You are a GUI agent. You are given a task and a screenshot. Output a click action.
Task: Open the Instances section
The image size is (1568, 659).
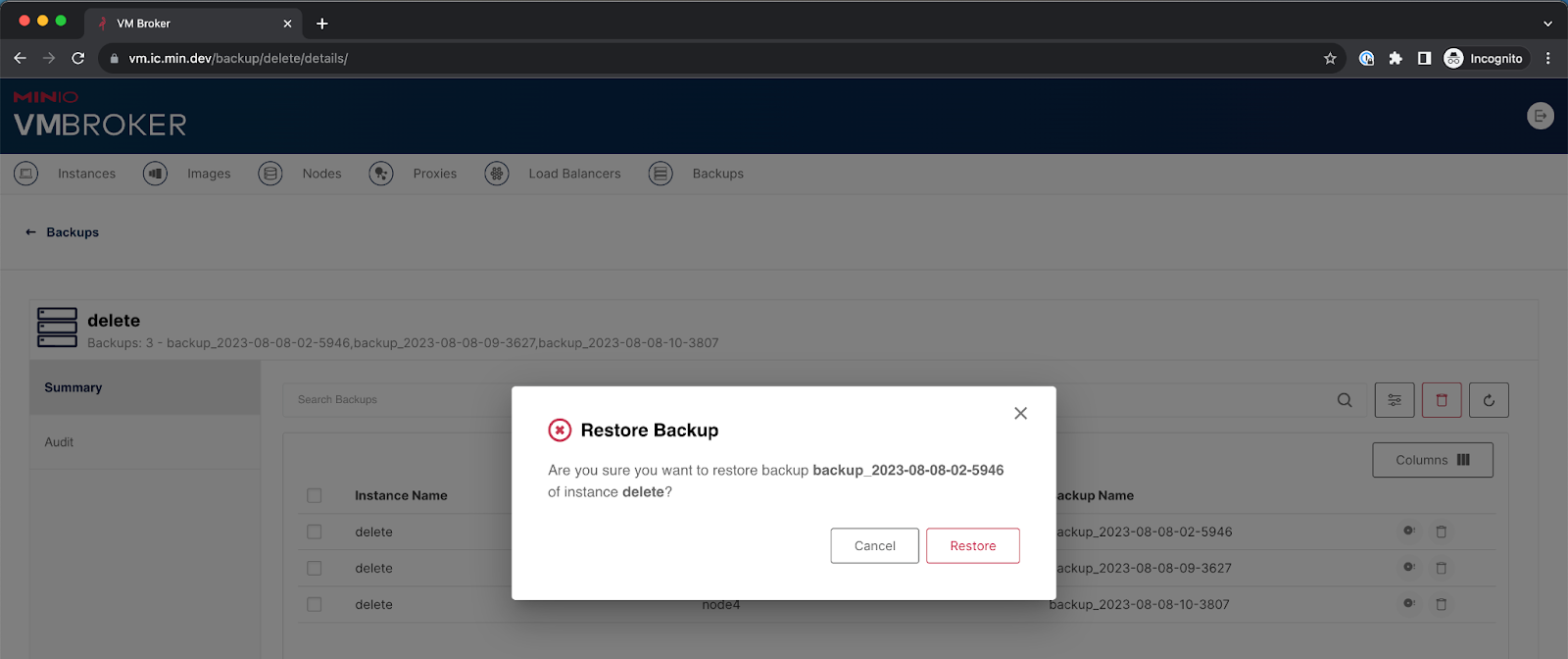point(85,174)
